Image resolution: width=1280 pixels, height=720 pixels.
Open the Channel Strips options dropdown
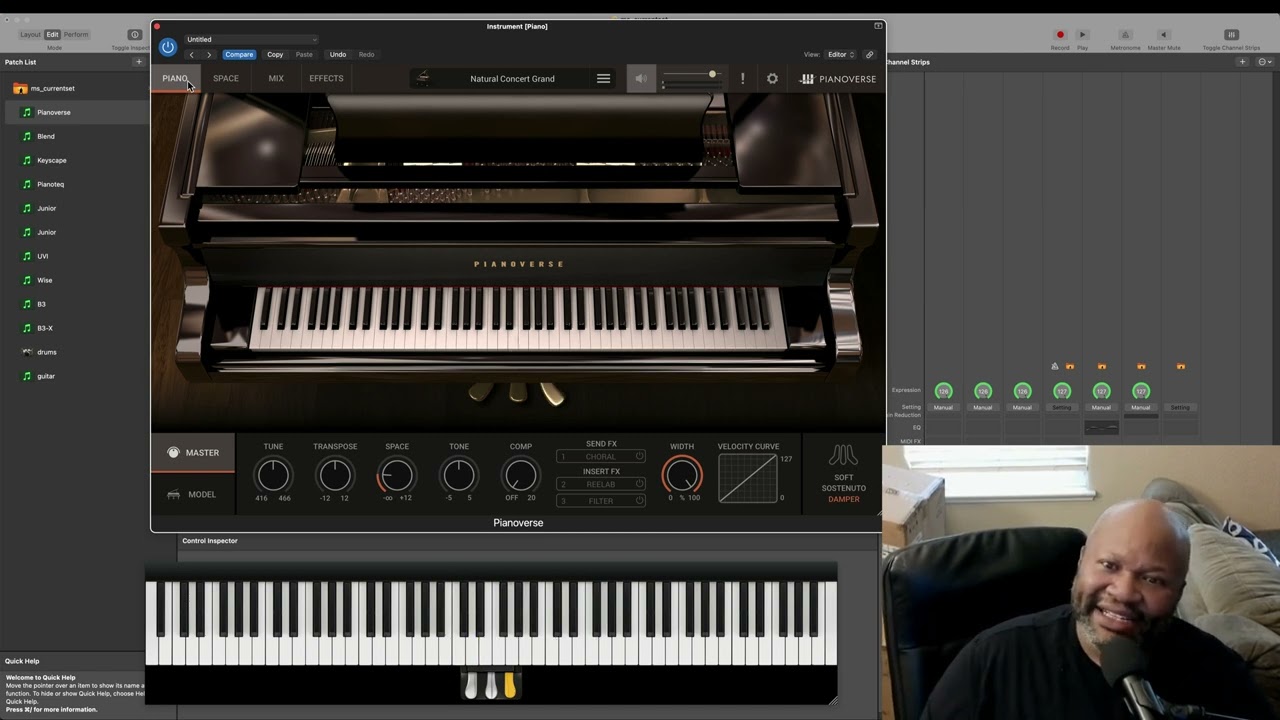(x=1264, y=62)
